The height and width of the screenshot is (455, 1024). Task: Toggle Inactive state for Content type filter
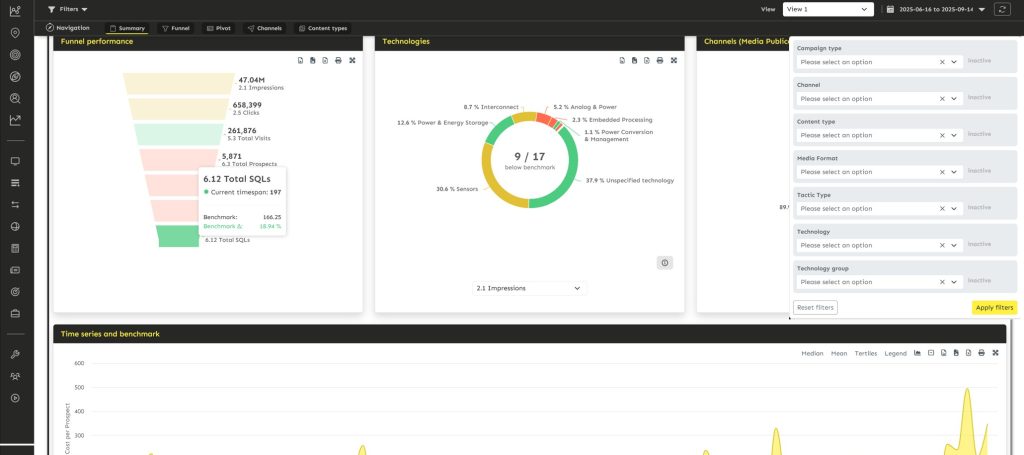tap(979, 134)
